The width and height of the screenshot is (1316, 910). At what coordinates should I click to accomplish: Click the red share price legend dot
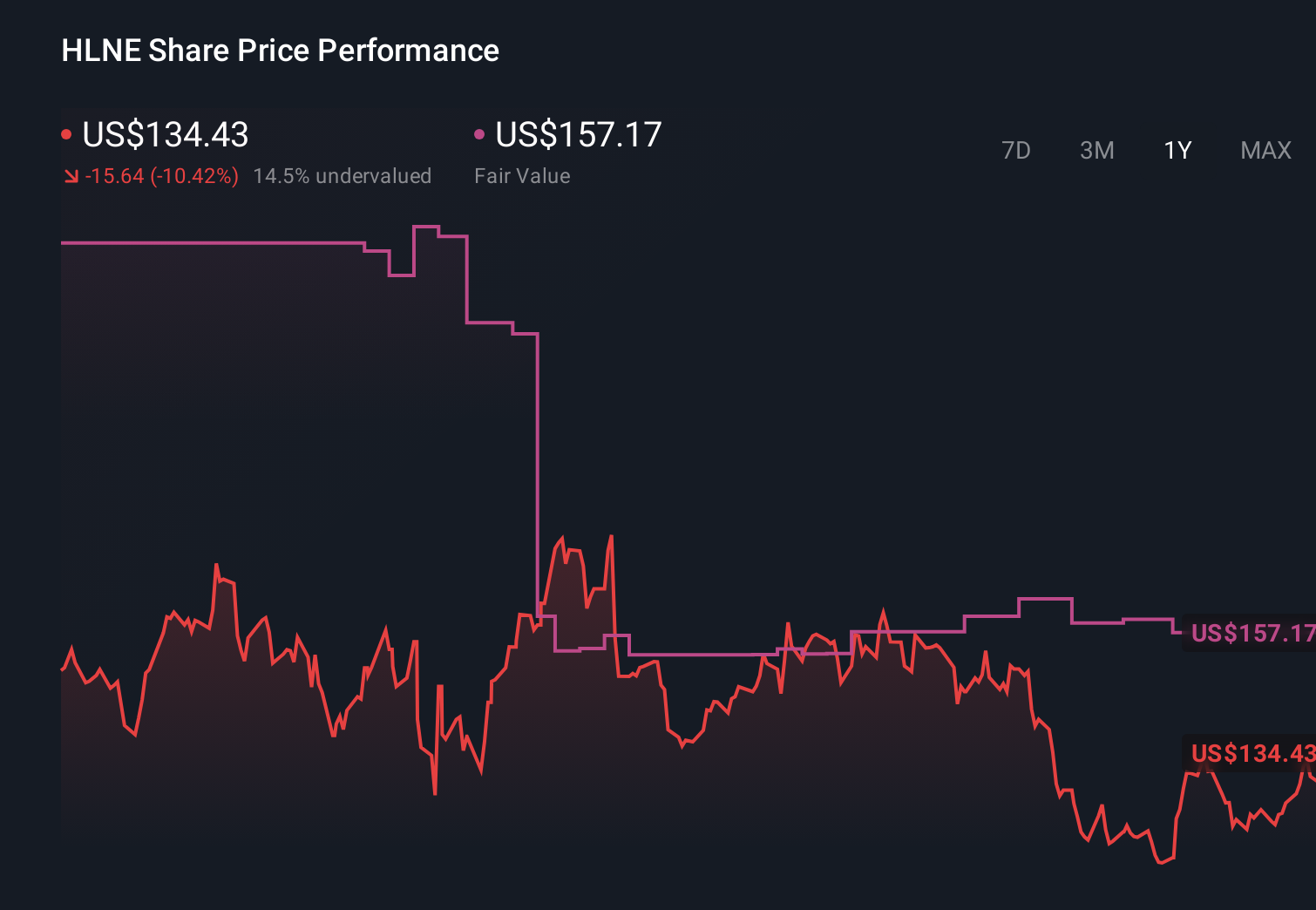pyautogui.click(x=68, y=132)
